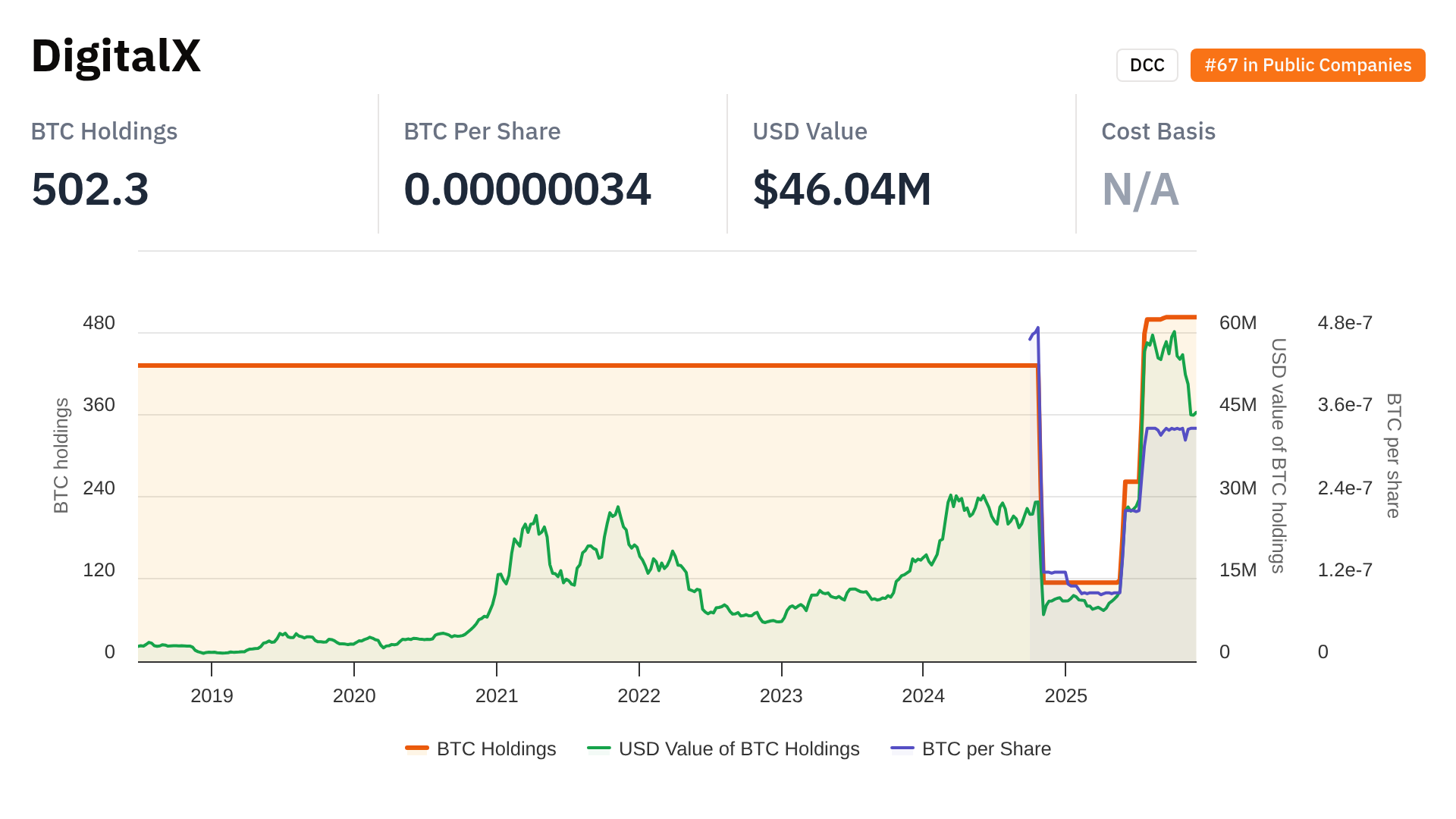Click the 4.8e-7 BTC per share label

pyautogui.click(x=1345, y=323)
